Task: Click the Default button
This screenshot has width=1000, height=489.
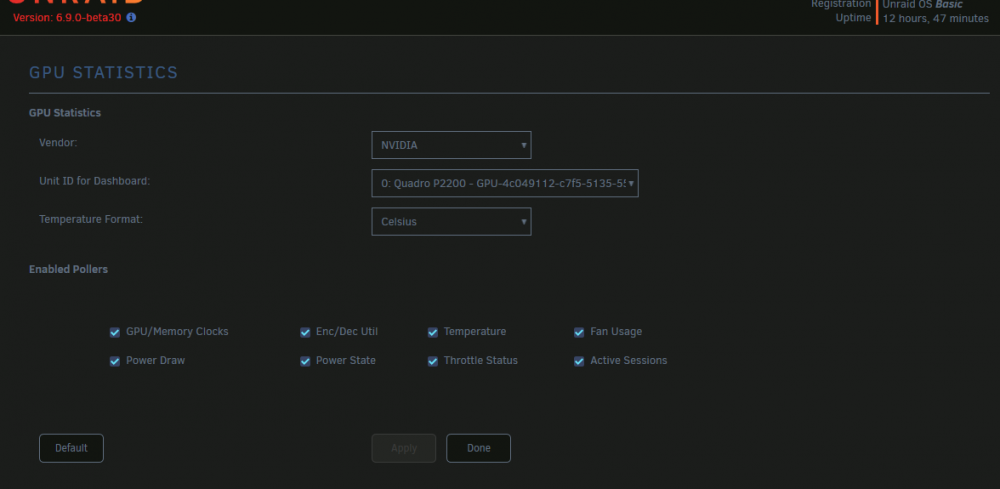Action: pyautogui.click(x=71, y=448)
